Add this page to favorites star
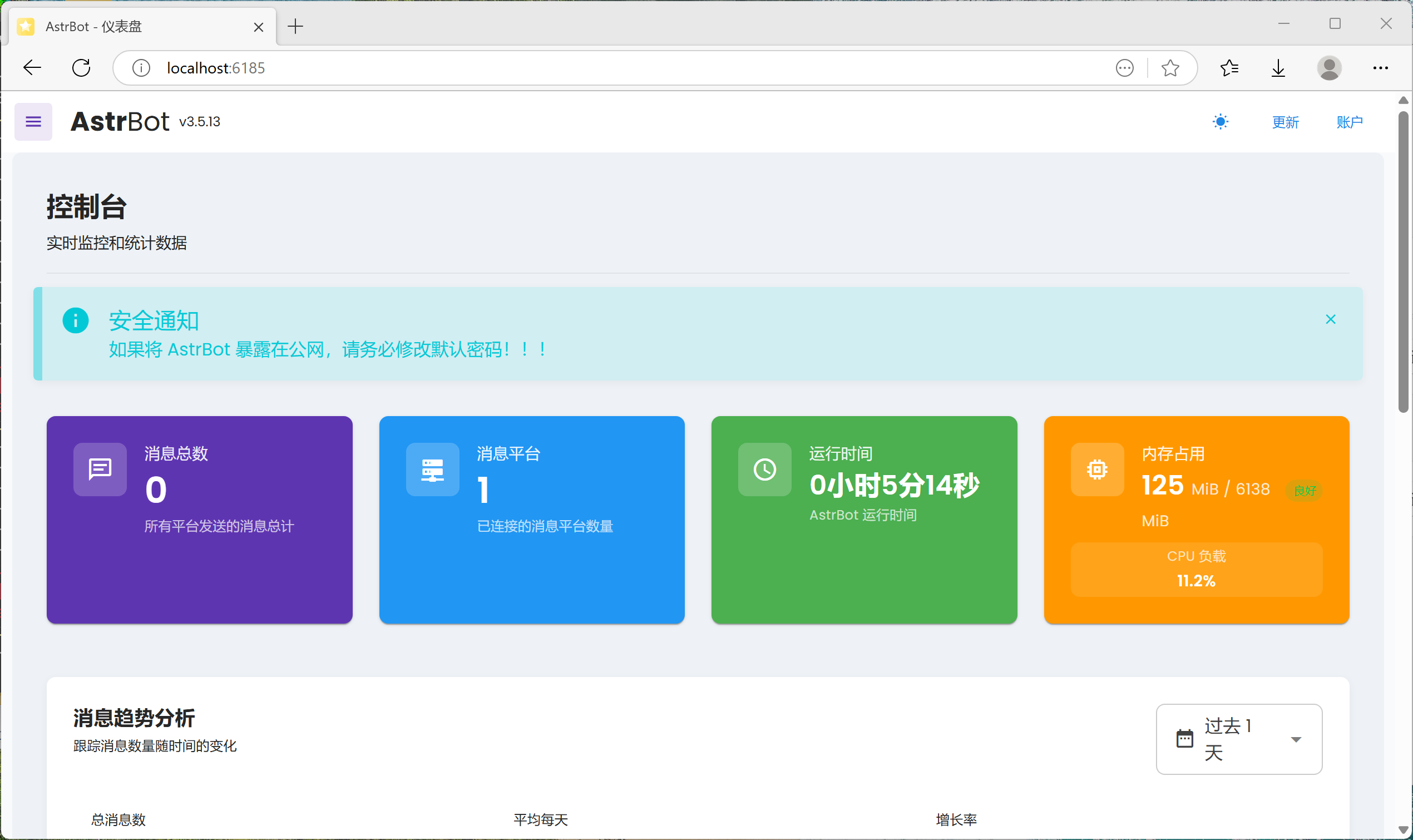 click(x=1170, y=68)
